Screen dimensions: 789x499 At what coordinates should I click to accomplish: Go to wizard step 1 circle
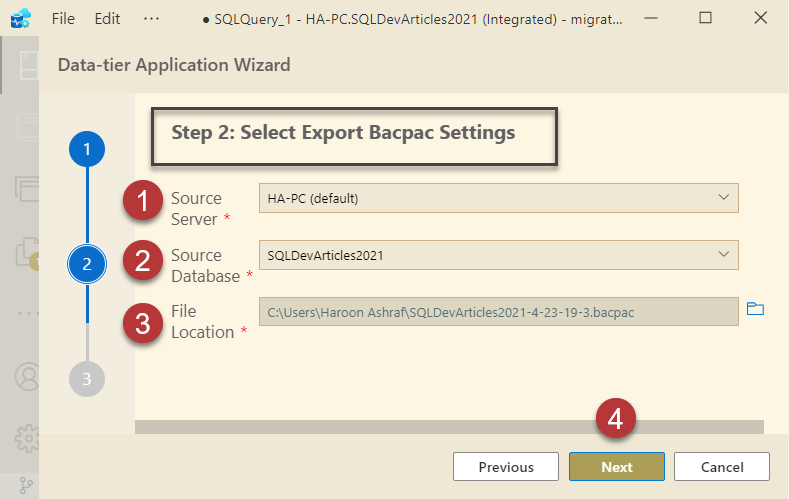point(87,150)
